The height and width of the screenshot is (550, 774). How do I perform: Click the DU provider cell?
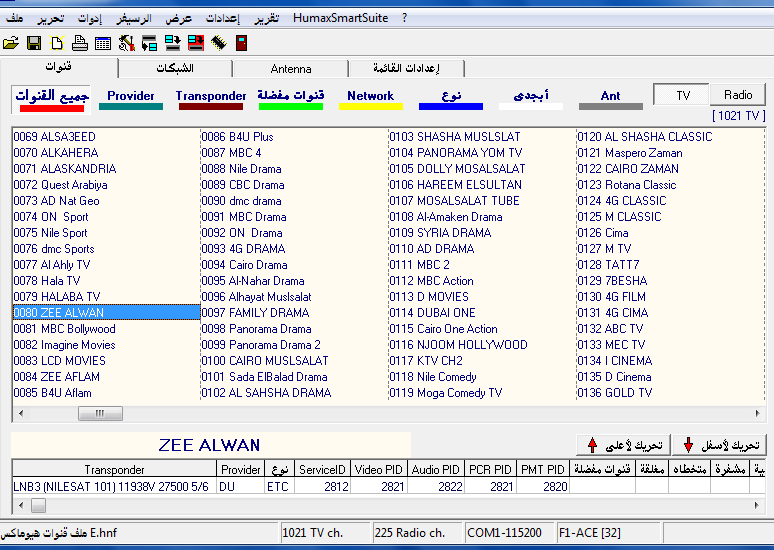tap(241, 486)
